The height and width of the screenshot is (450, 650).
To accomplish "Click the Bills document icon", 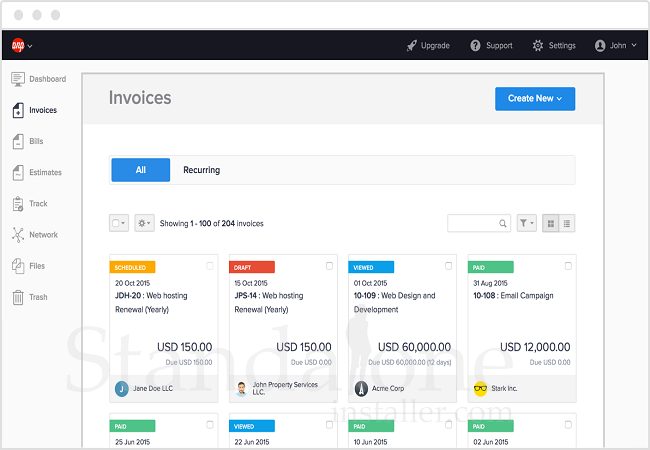I will [x=18, y=141].
